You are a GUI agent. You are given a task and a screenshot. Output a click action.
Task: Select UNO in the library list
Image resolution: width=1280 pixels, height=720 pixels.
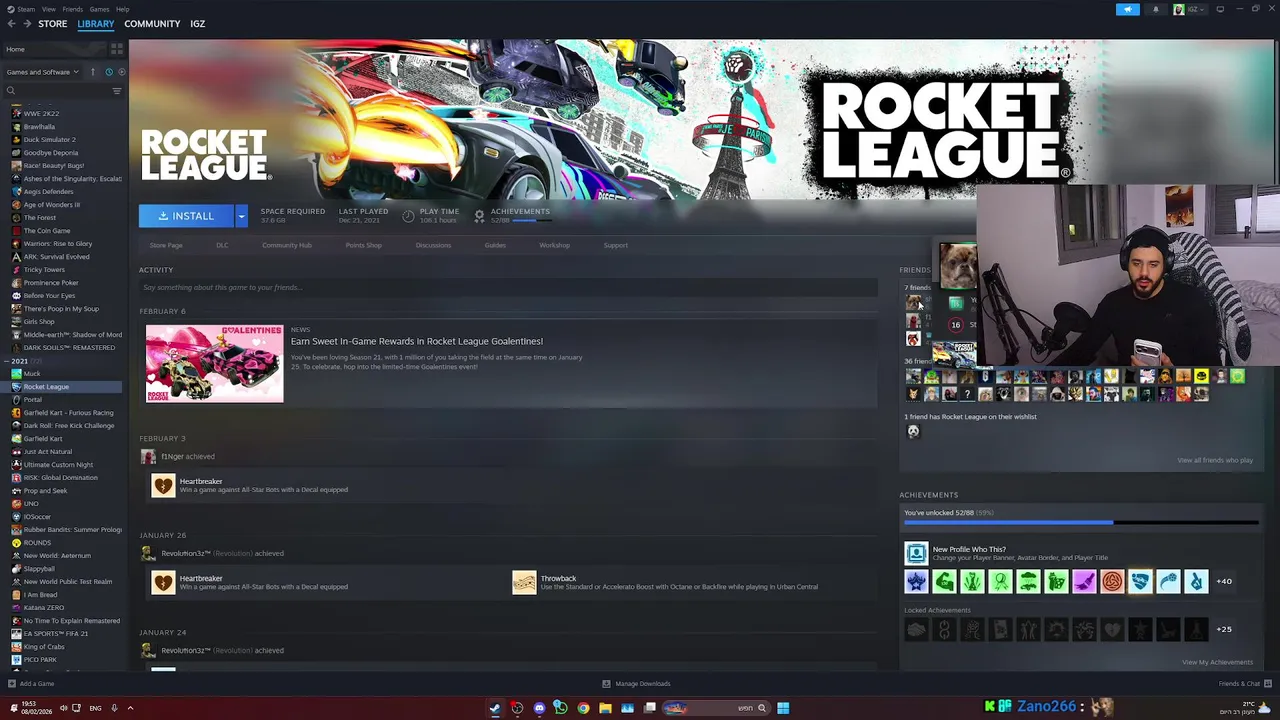(31, 504)
